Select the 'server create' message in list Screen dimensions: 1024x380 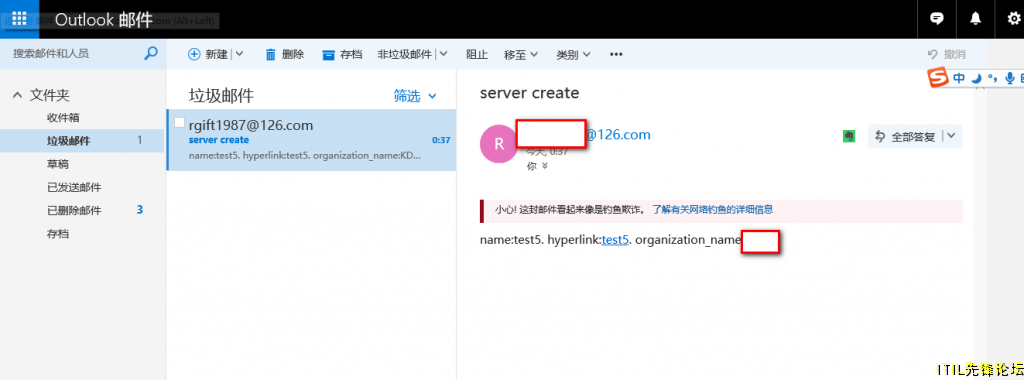(312, 140)
